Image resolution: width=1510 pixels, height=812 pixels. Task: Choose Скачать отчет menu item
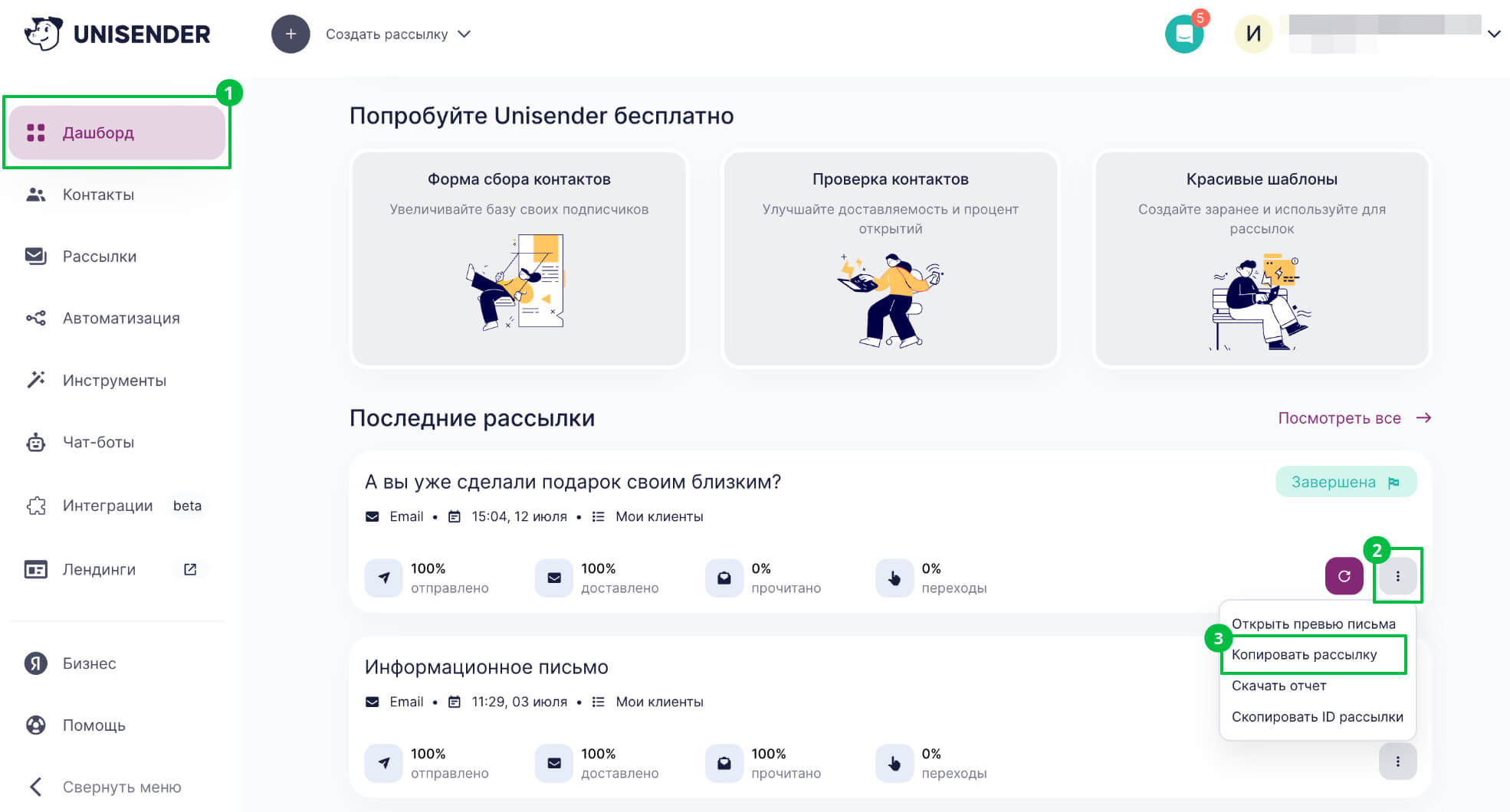[x=1279, y=686]
